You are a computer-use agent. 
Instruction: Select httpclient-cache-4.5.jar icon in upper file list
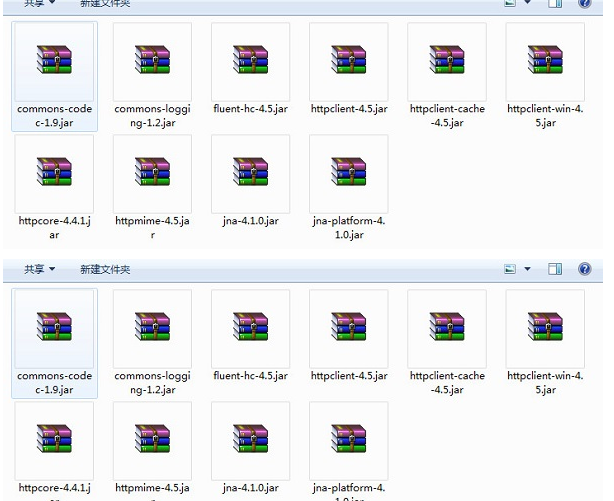tap(447, 60)
